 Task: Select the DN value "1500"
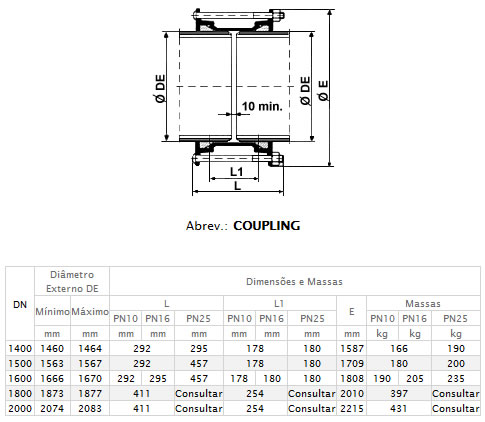click(x=20, y=364)
